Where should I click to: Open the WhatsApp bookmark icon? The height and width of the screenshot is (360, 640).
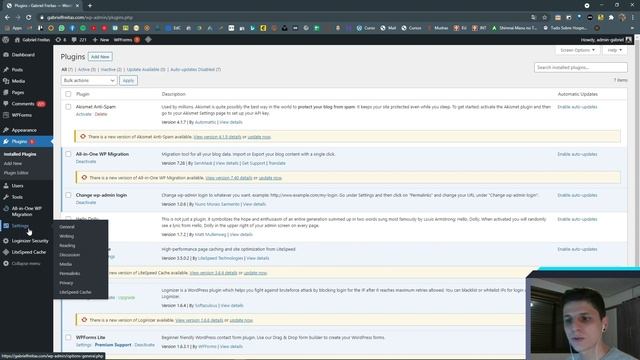(62, 28)
